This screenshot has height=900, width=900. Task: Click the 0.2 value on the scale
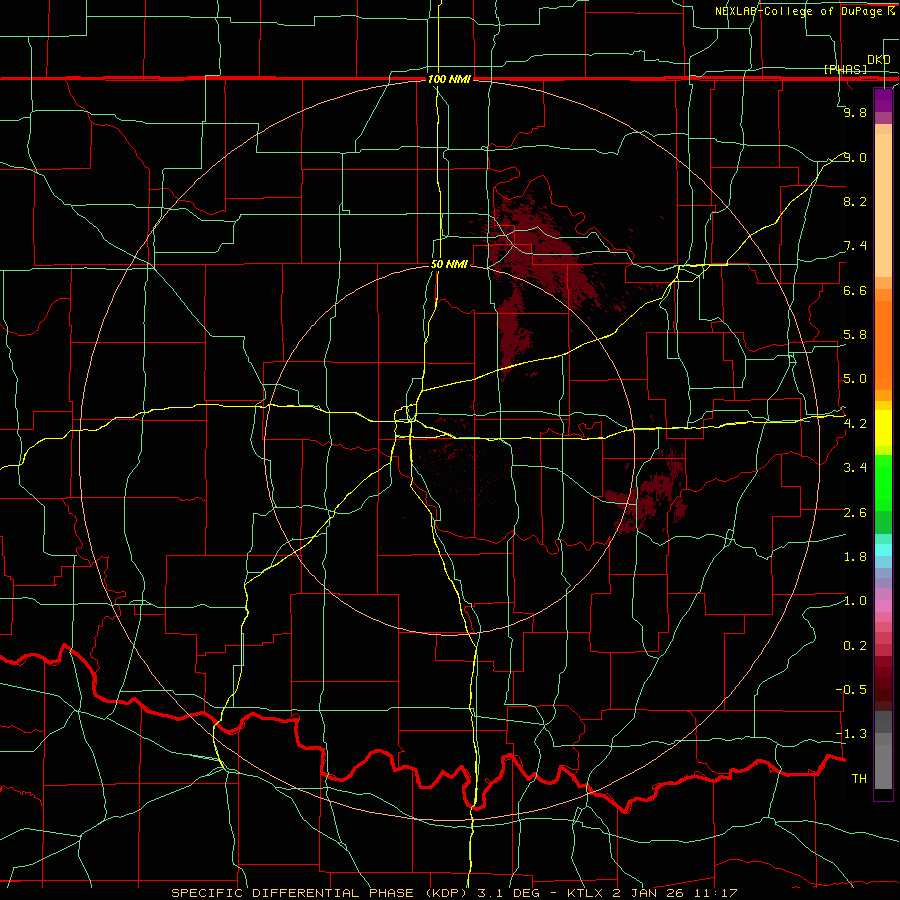855,646
